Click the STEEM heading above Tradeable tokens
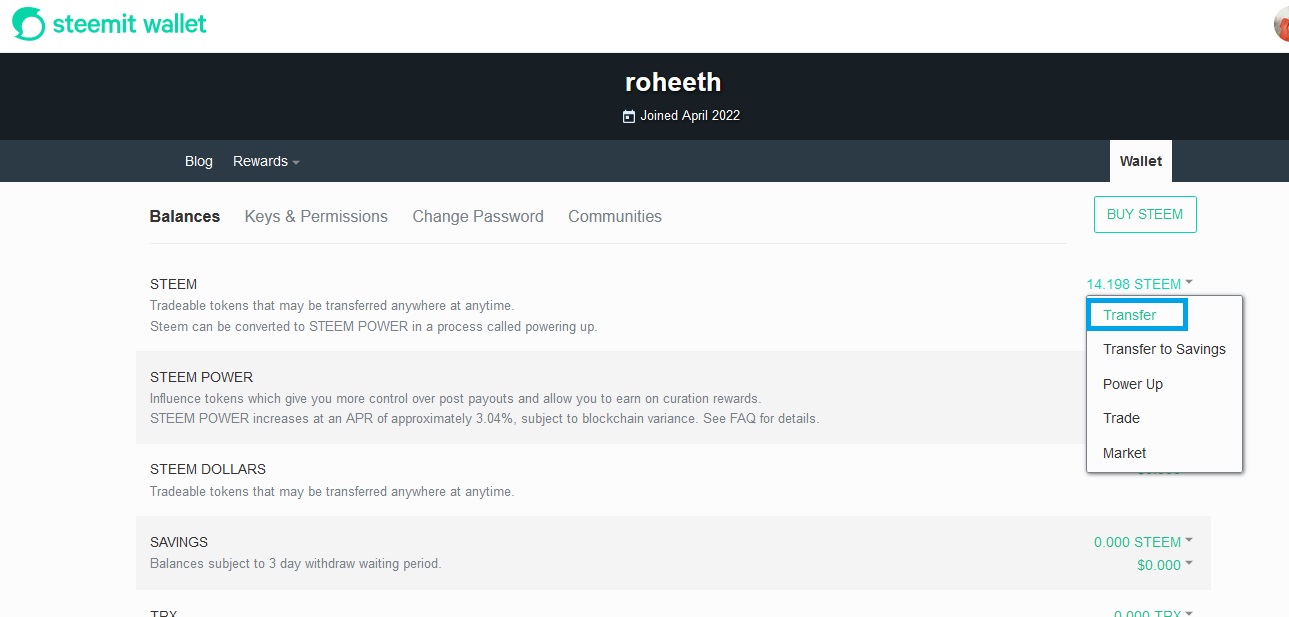The image size is (1289, 617). (174, 284)
